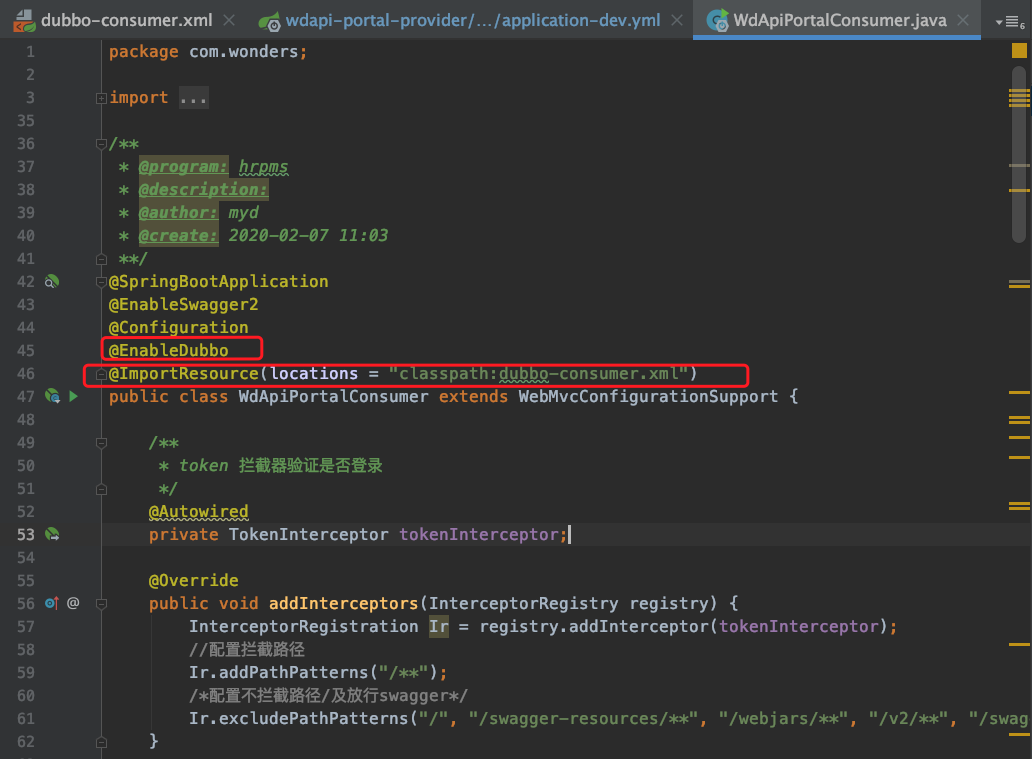
Task: Click the package com.wonders line
Action: 208,52
